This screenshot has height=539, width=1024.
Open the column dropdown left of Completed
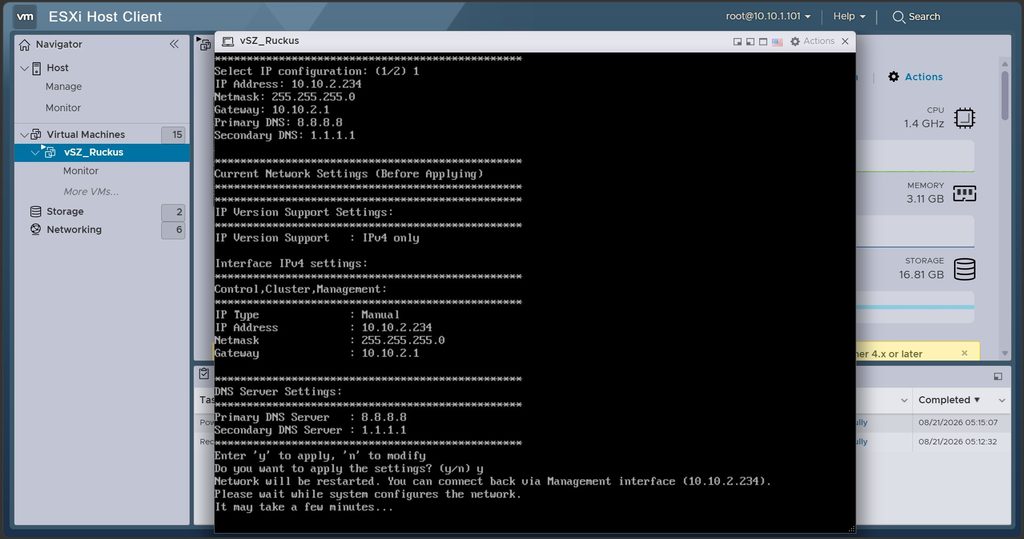[904, 400]
